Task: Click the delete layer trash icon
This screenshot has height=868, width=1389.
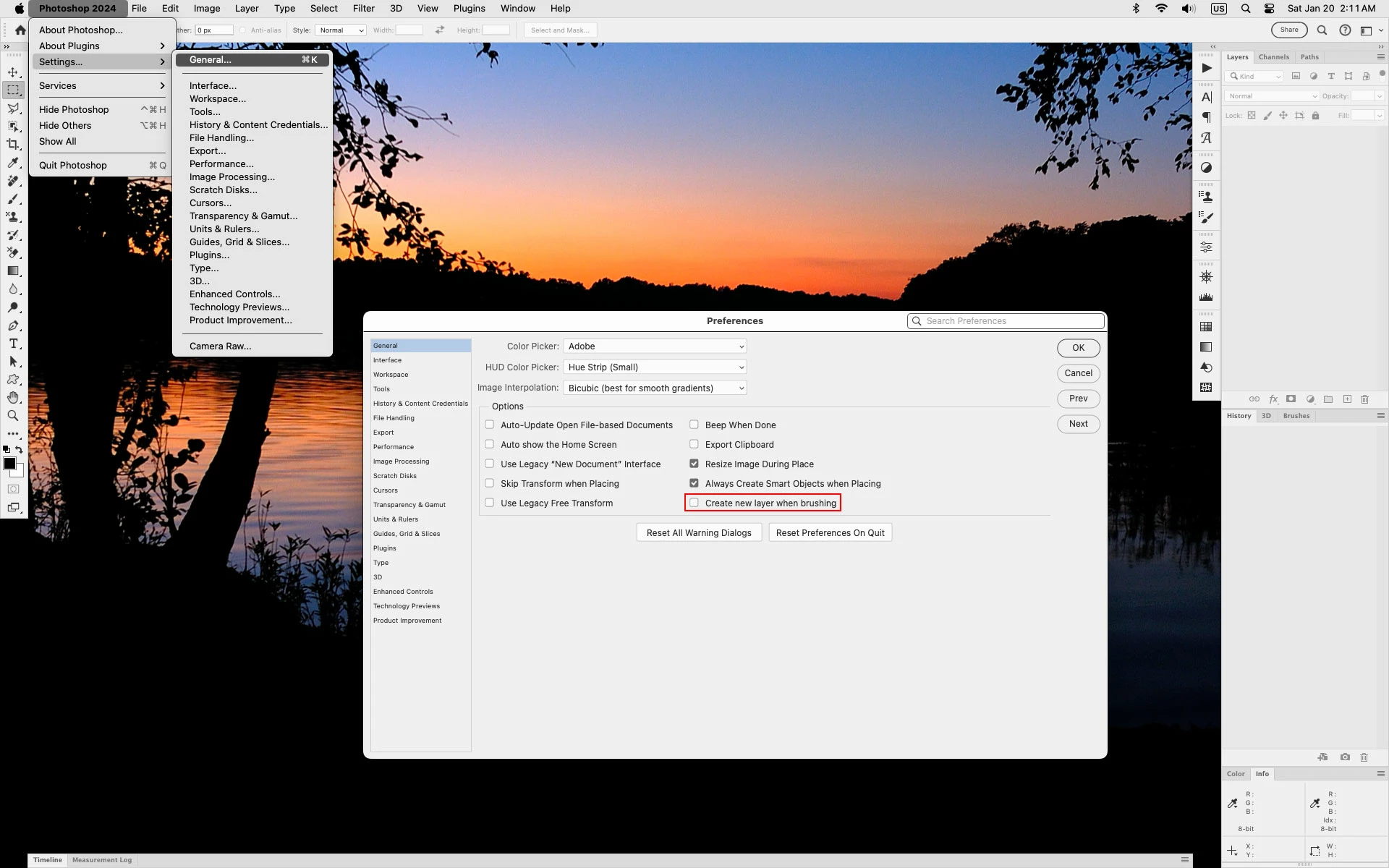Action: coord(1364,399)
